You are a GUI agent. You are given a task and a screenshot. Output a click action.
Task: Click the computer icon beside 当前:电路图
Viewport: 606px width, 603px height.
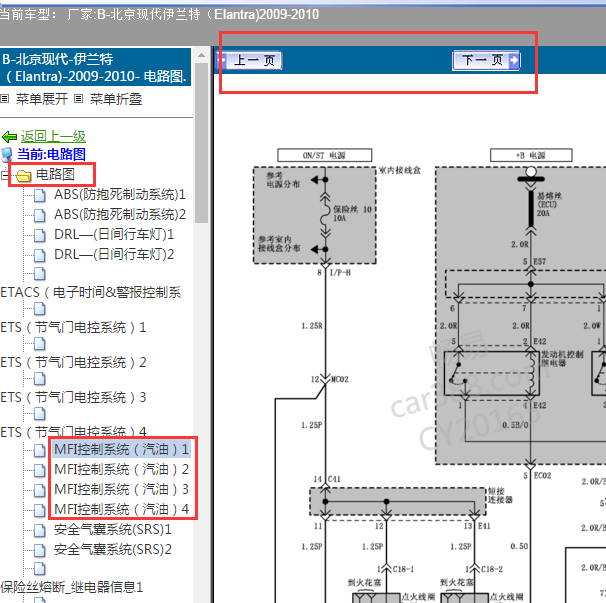pyautogui.click(x=7, y=154)
